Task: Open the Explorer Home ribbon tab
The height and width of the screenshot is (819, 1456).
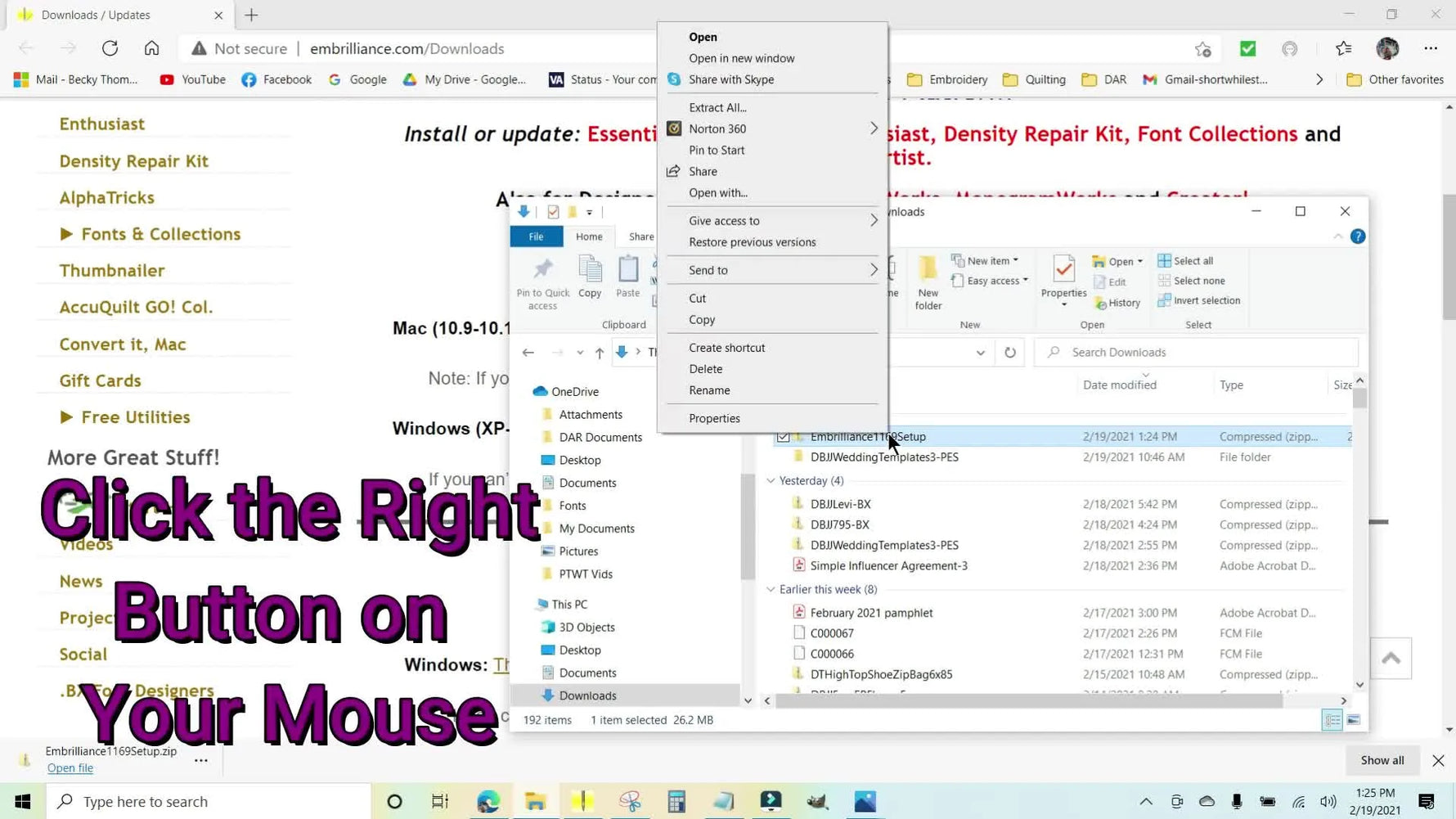Action: click(x=589, y=236)
